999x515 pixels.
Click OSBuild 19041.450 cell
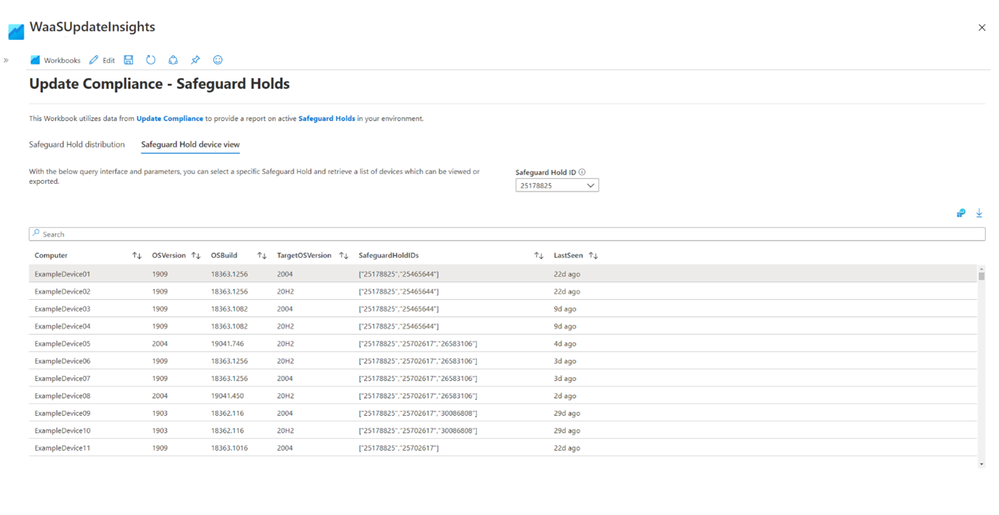tap(227, 396)
